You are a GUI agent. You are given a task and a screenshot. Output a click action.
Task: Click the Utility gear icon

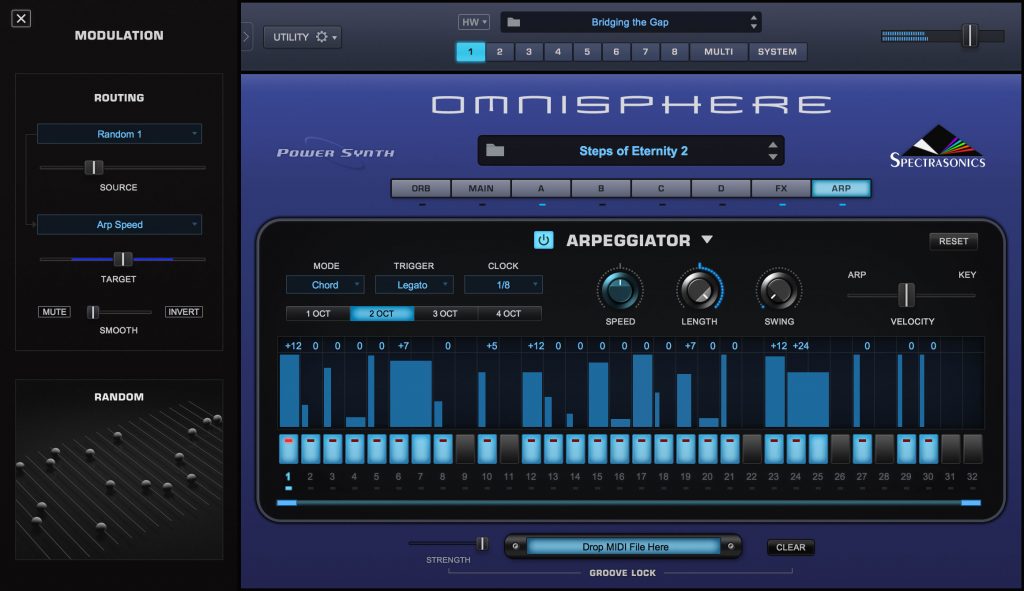pos(321,37)
